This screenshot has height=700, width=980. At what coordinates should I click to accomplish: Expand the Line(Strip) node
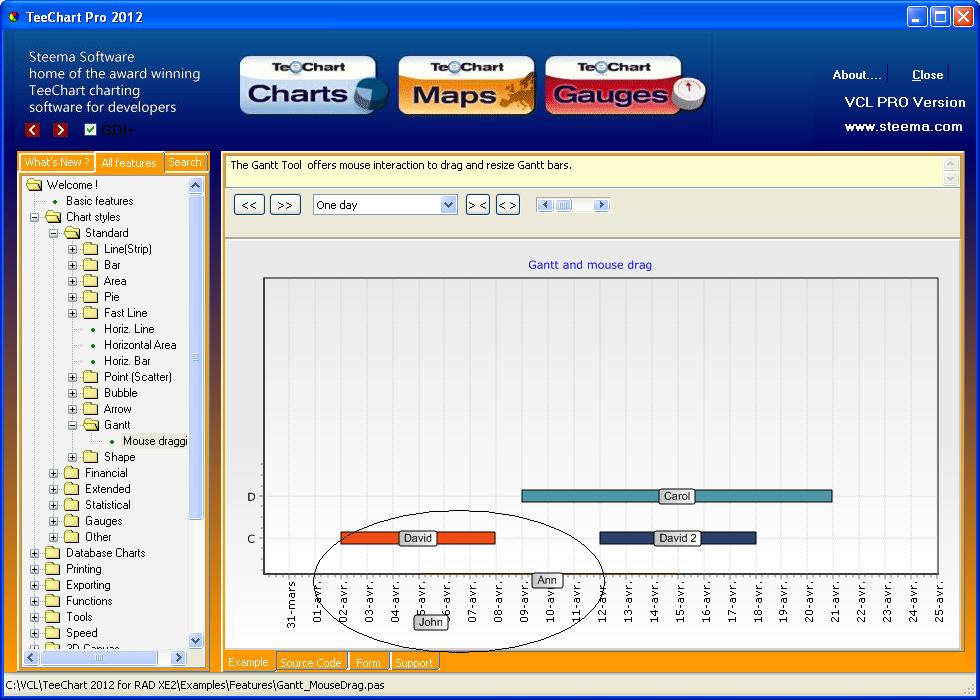point(72,249)
